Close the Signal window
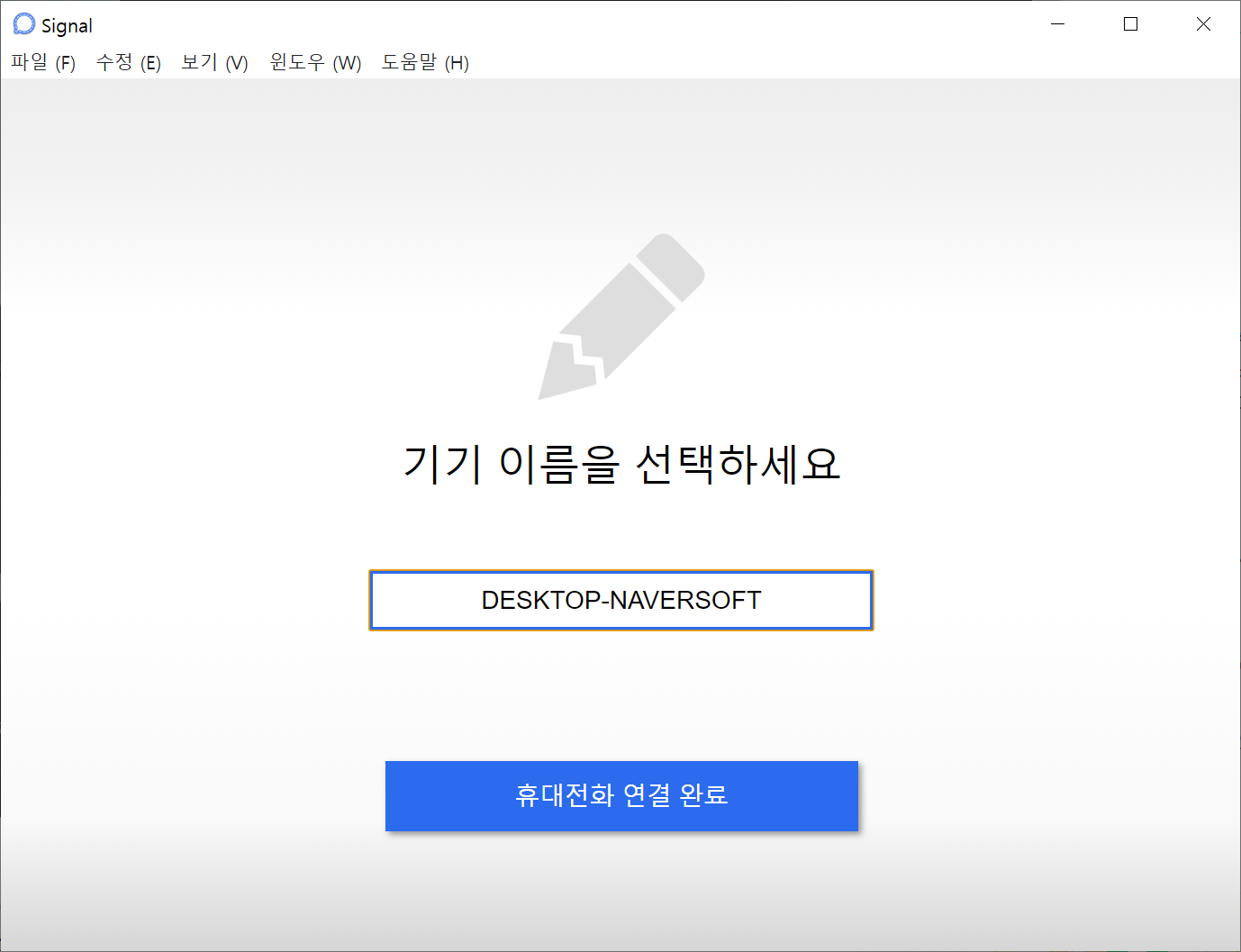1241x952 pixels. [1203, 24]
